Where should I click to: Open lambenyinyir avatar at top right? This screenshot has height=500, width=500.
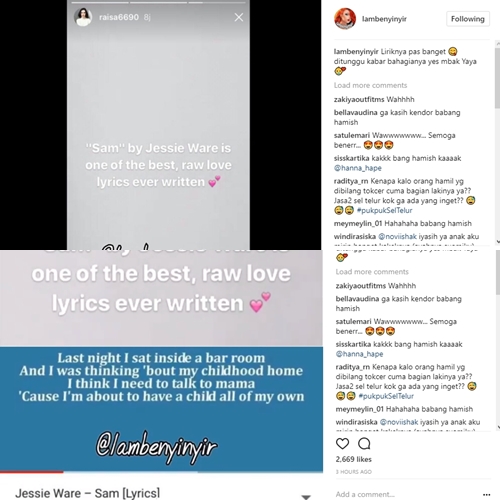point(345,19)
